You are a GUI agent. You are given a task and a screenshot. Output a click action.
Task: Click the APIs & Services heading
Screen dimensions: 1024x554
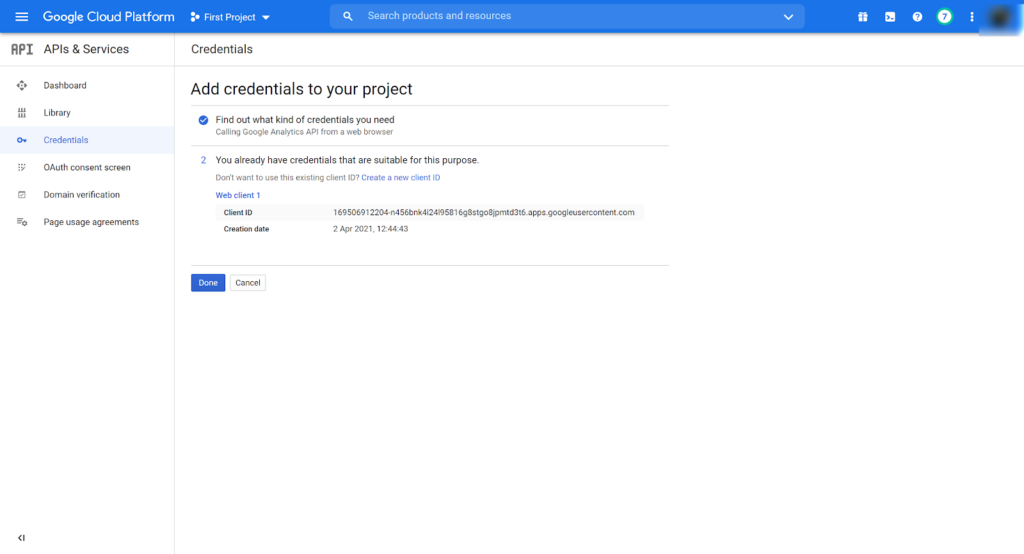pyautogui.click(x=86, y=50)
